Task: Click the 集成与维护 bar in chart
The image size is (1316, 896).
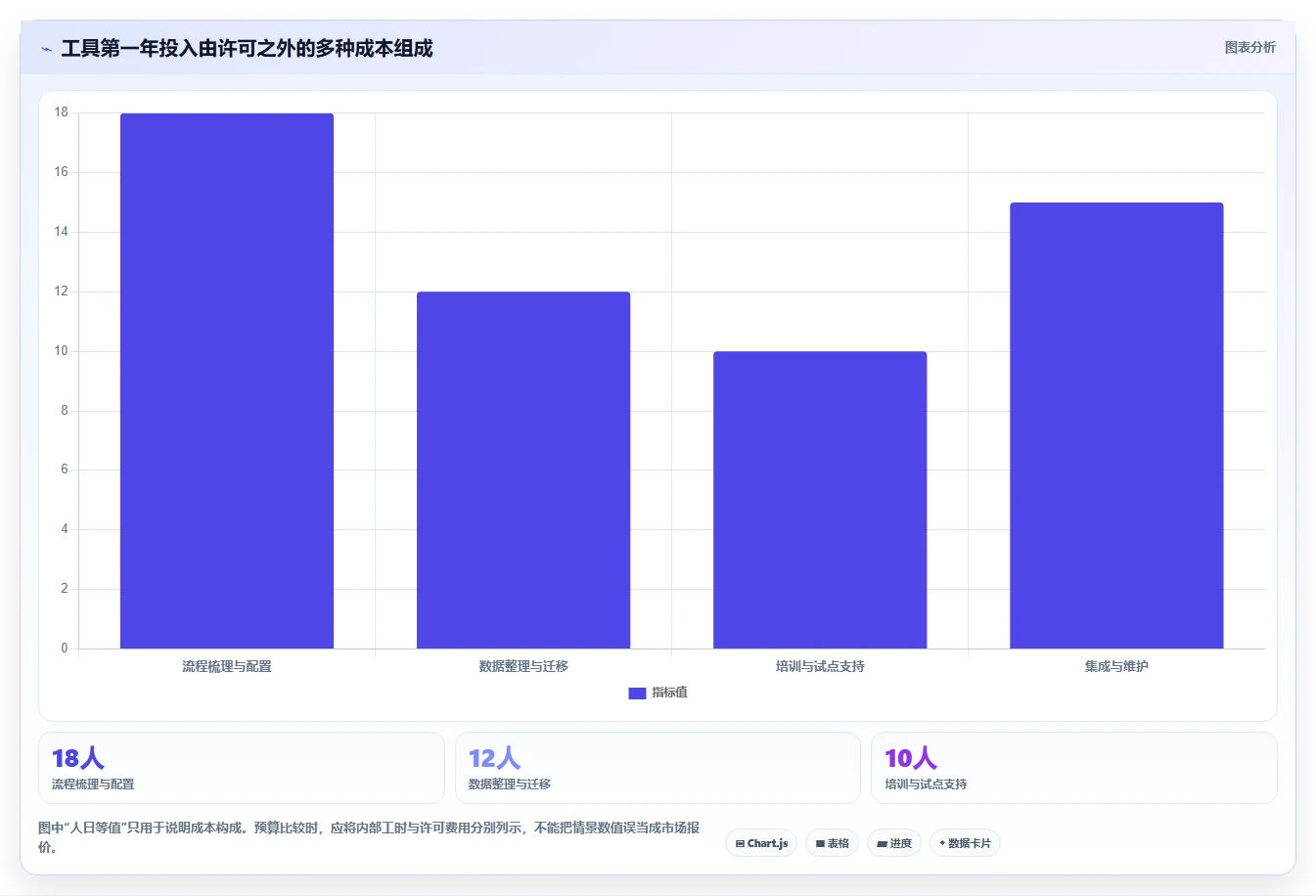Action: [1116, 426]
